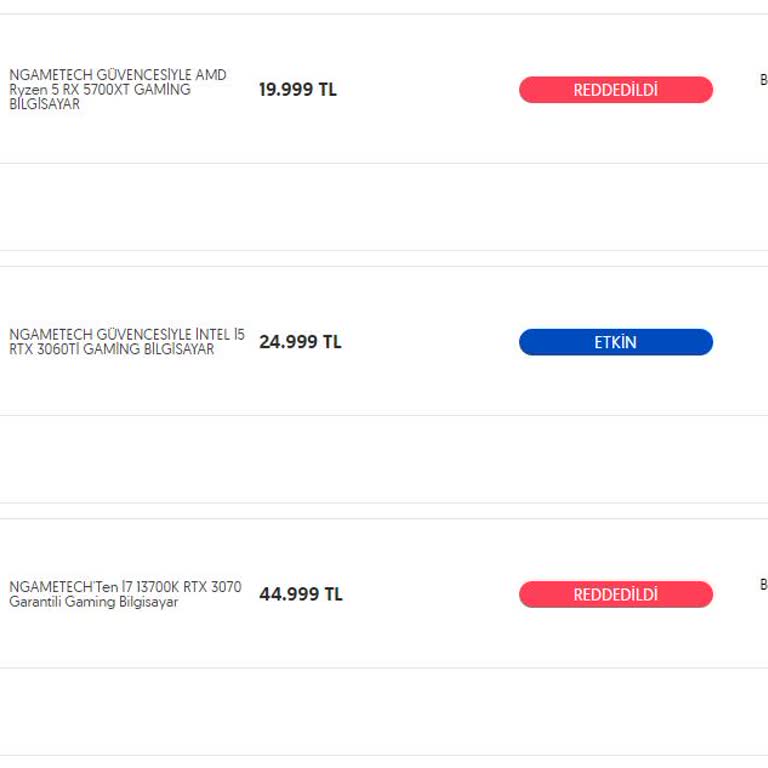
Task: Click the empty area right of the ETKİN badge
Action: pos(740,342)
